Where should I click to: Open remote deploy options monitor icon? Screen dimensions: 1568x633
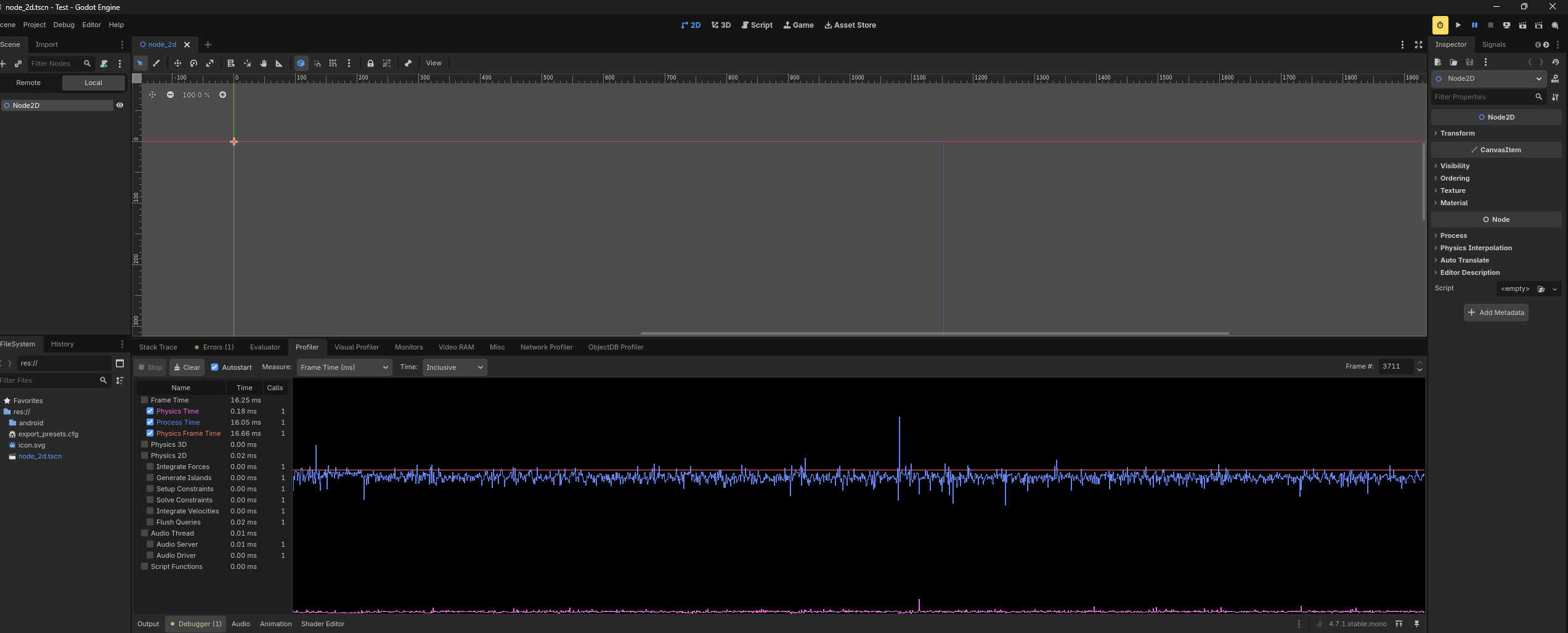tap(1506, 25)
